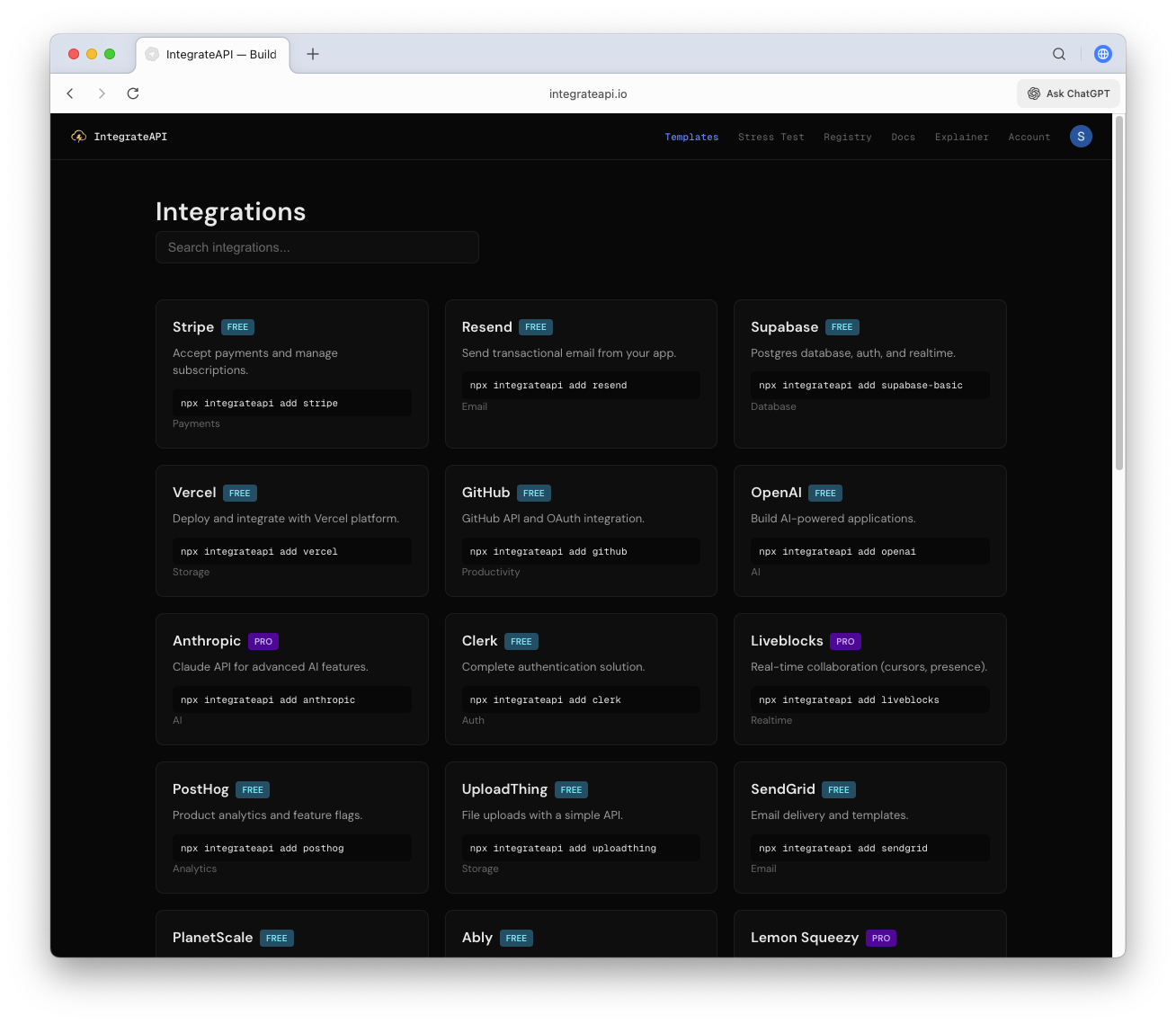The width and height of the screenshot is (1176, 1024).
Task: Switch to the IntegrateAPI — Build tab
Action: pyautogui.click(x=213, y=54)
